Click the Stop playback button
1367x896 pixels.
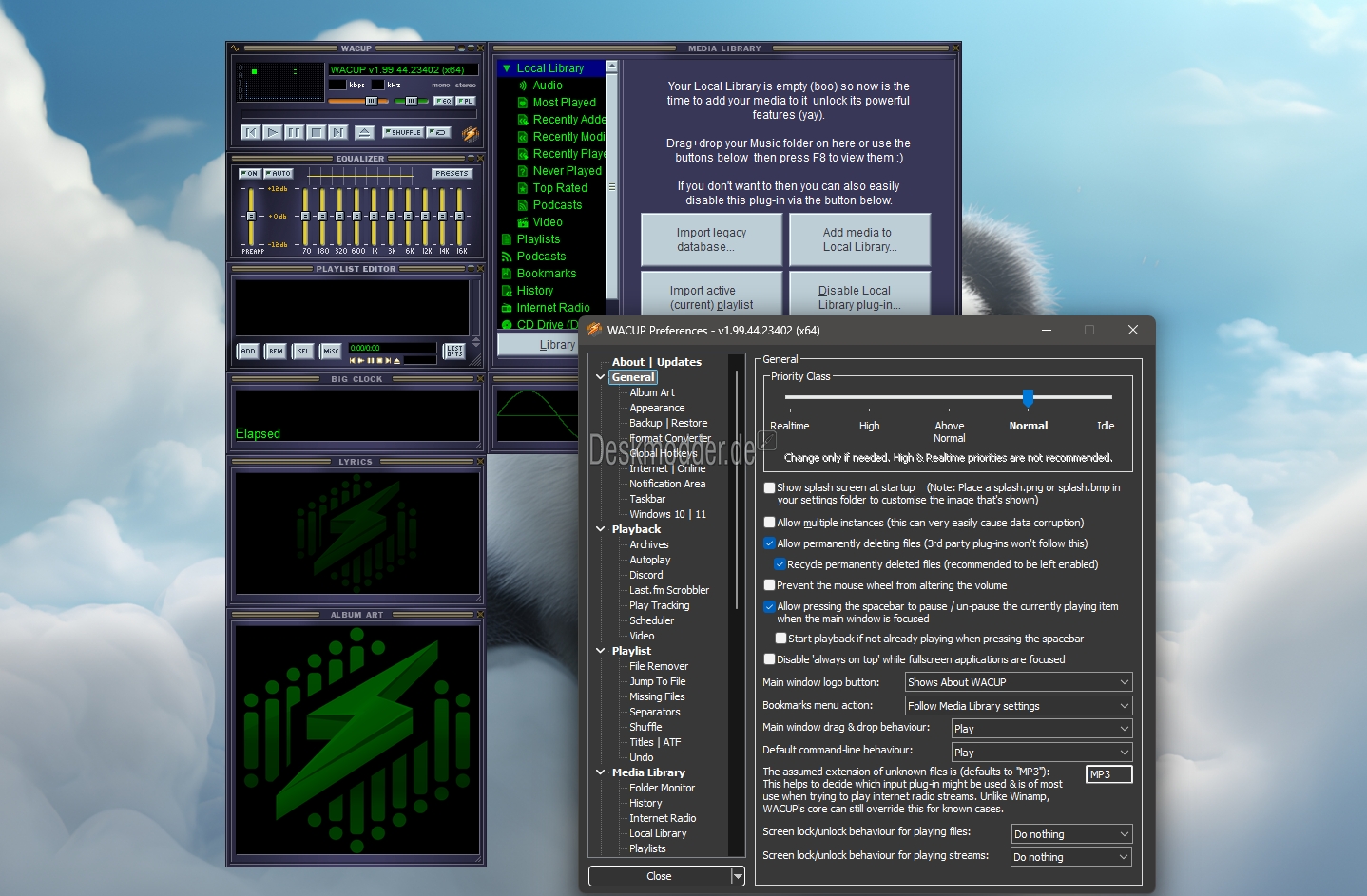[317, 133]
